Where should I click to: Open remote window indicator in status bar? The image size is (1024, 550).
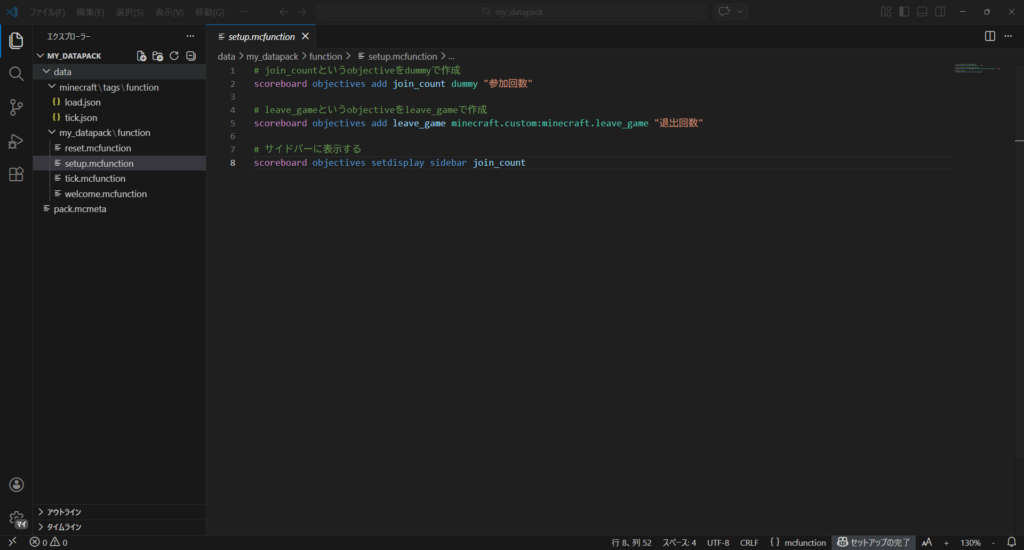(x=12, y=542)
